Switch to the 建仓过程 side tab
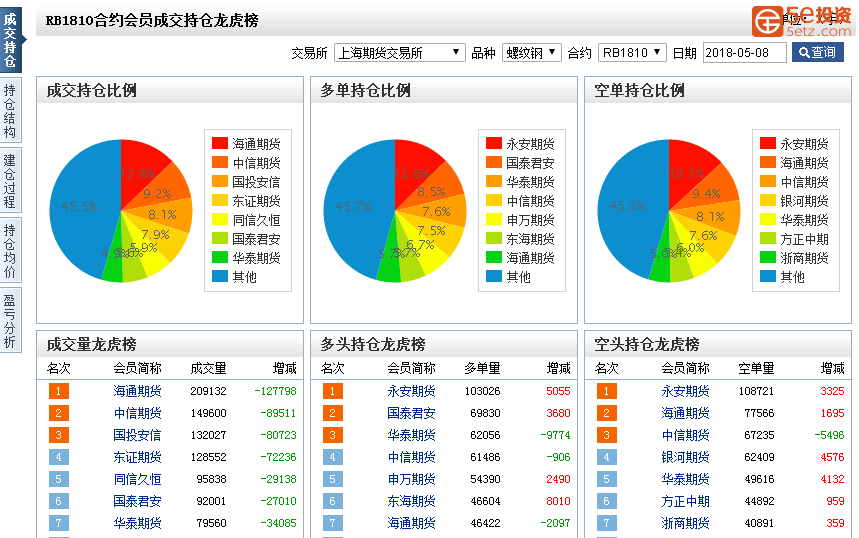Viewport: 859px width, 538px height. [10, 181]
